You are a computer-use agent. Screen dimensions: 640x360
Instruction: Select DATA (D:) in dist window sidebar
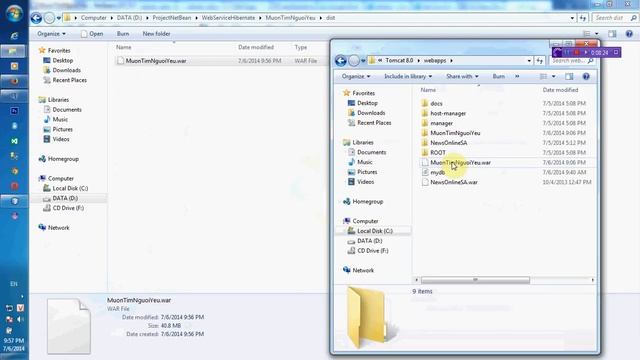[65, 198]
